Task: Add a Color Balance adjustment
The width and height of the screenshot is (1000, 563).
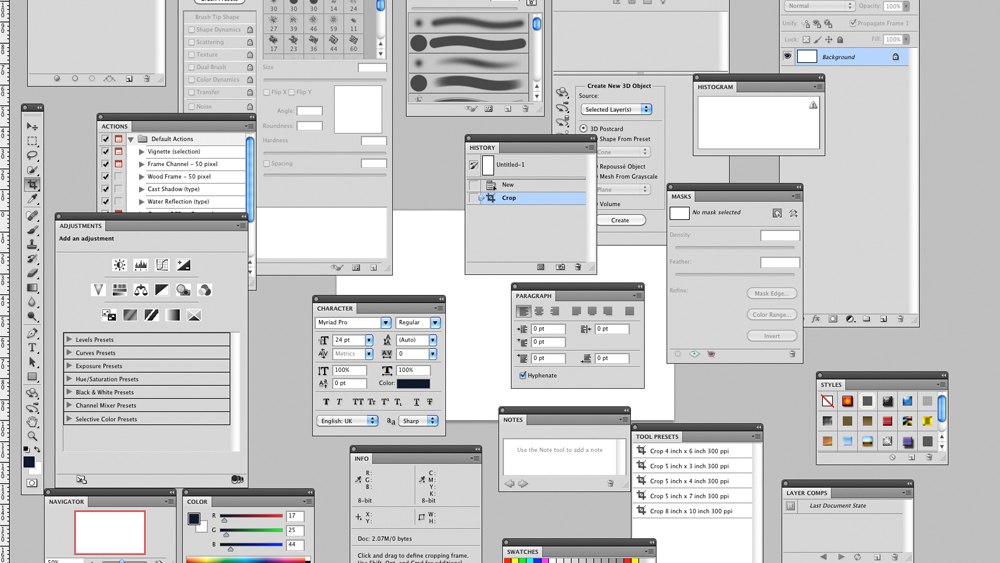Action: click(141, 290)
